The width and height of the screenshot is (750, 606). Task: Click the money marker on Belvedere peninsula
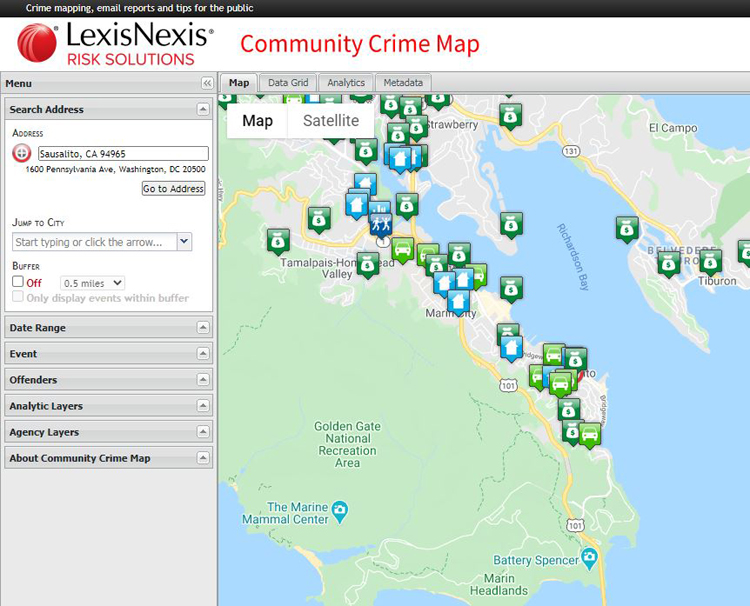tap(668, 263)
